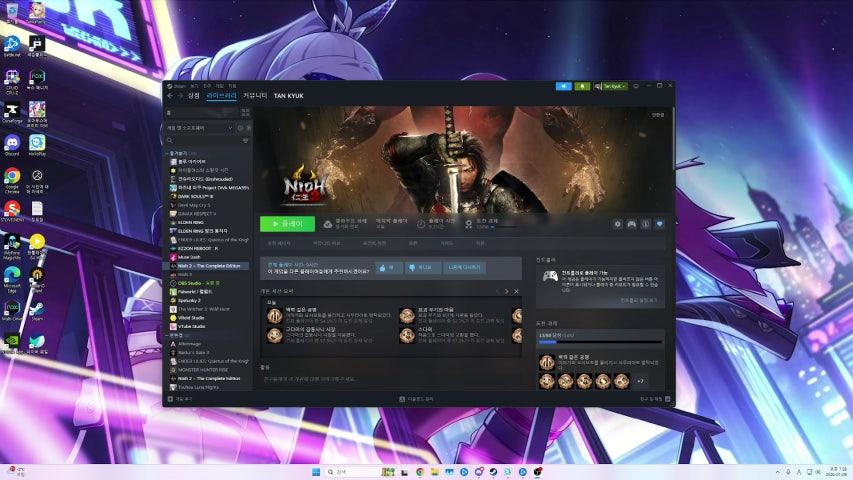Image resolution: width=853 pixels, height=480 pixels.
Task: Select VTube Studio in library list
Action: pyautogui.click(x=191, y=327)
